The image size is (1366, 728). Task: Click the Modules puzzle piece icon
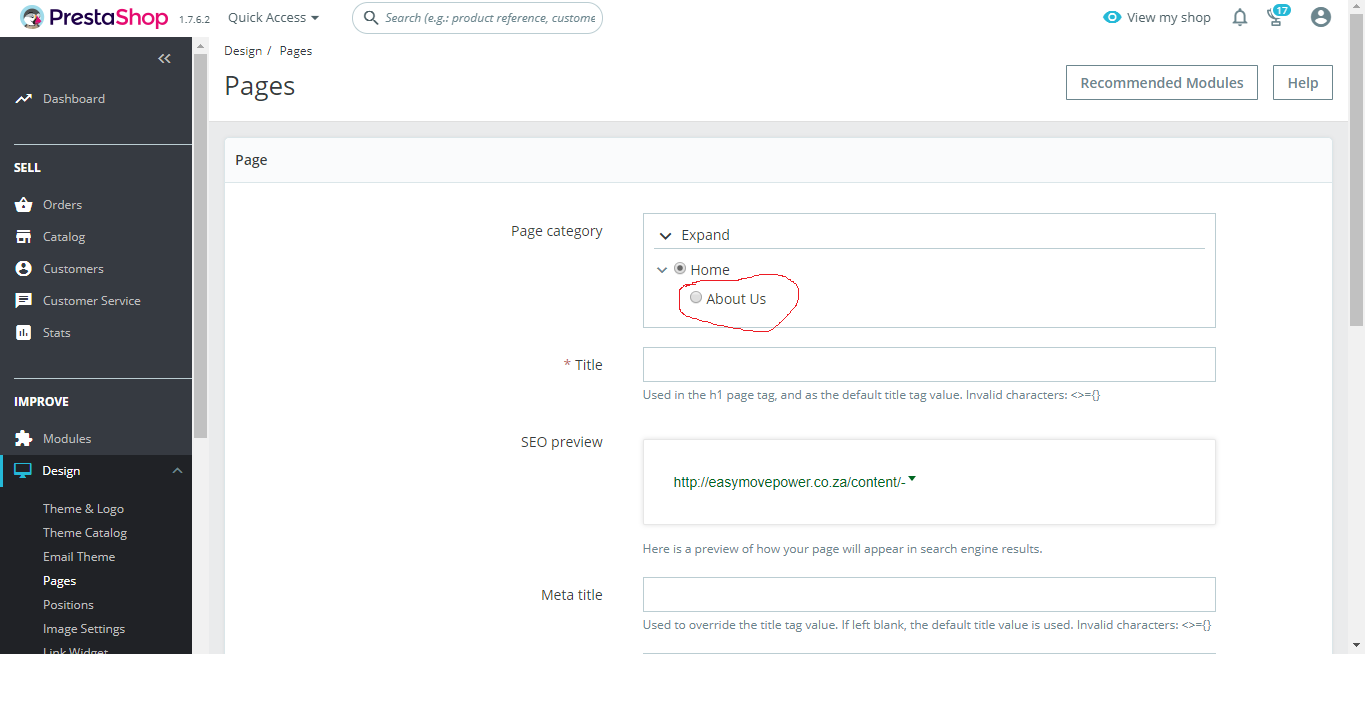pos(24,439)
